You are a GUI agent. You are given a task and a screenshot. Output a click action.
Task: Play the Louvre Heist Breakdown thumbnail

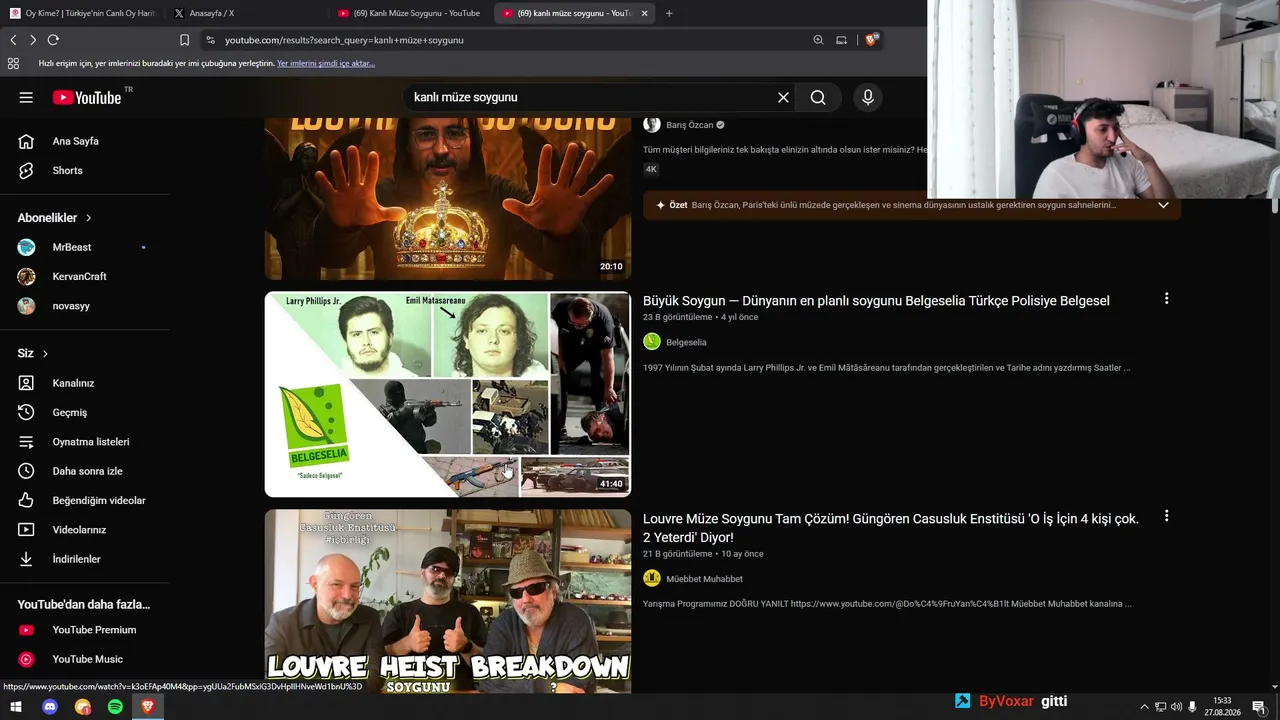pos(448,601)
